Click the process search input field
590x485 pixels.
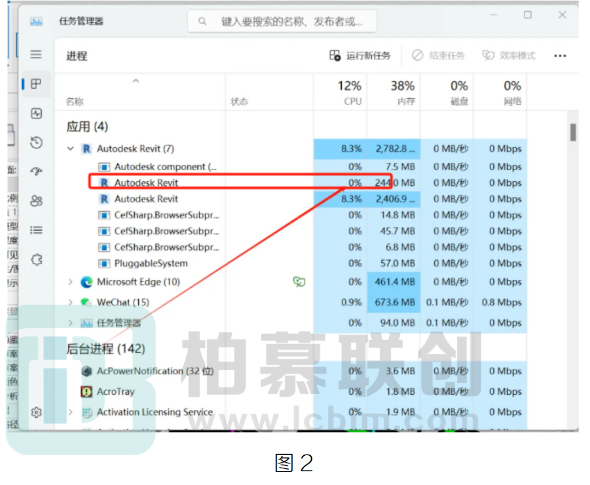point(282,21)
